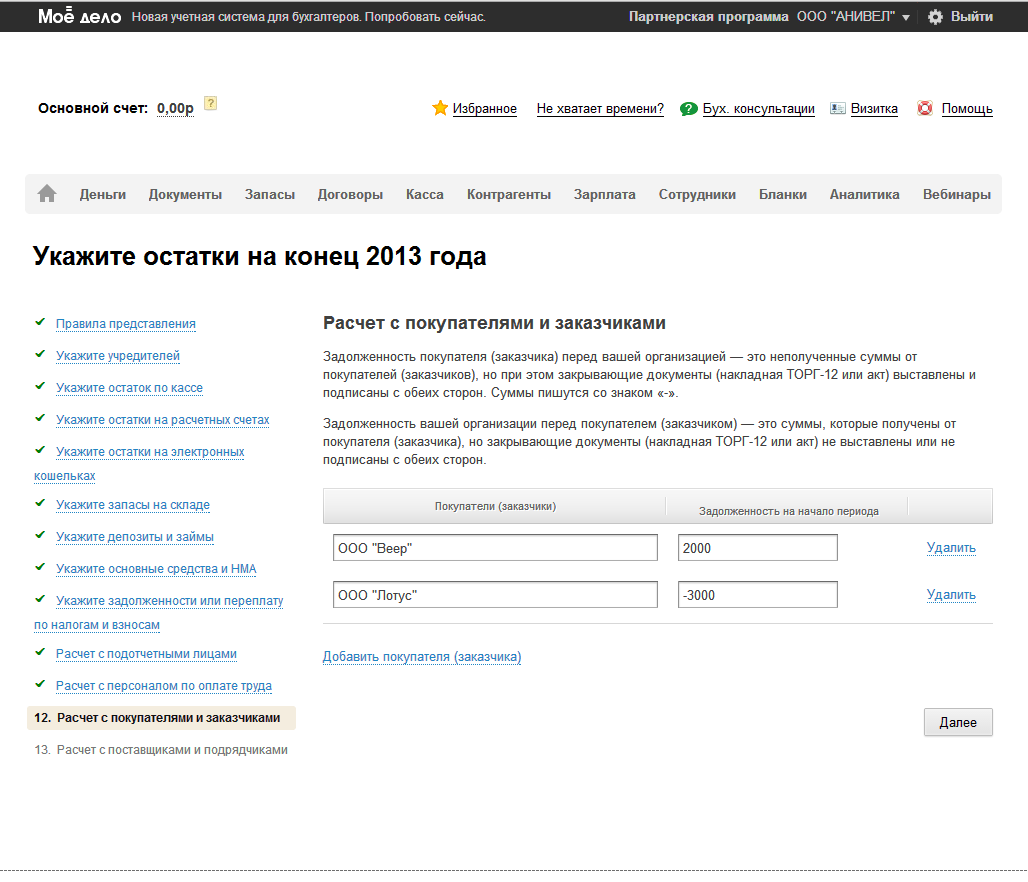The image size is (1028, 882).
Task: Delete the ООО "Веер" row
Action: pos(951,548)
